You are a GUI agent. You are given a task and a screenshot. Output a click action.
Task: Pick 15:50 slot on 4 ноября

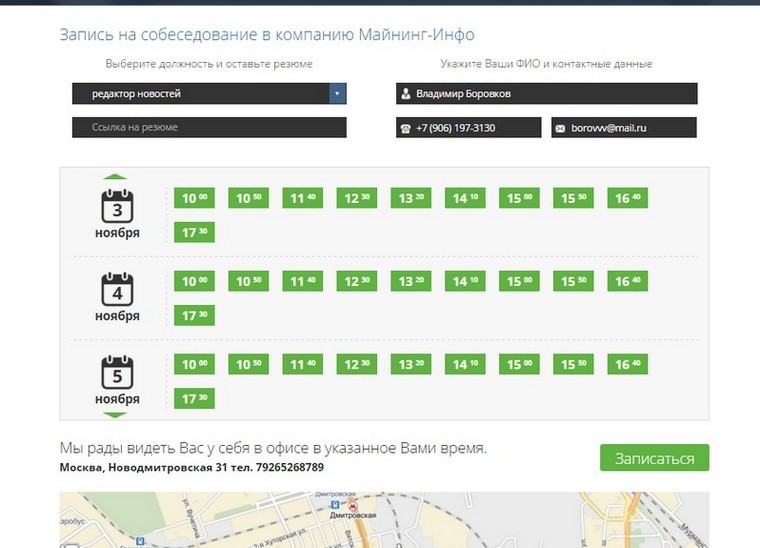pyautogui.click(x=573, y=281)
